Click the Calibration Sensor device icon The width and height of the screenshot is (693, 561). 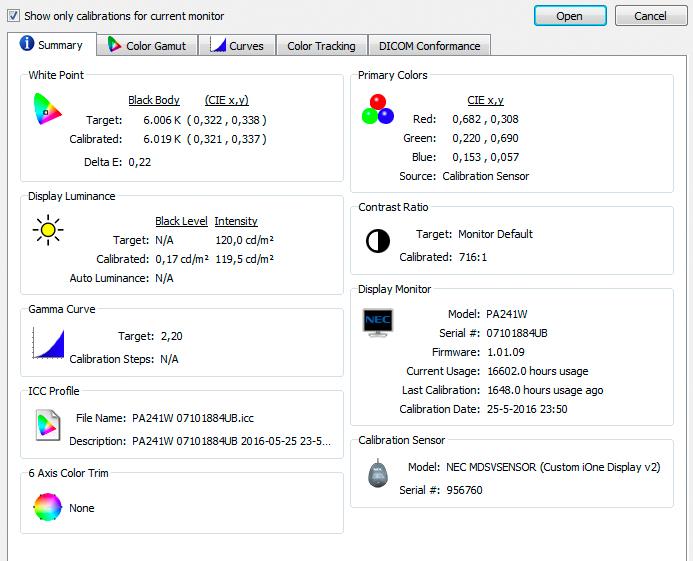tap(378, 473)
